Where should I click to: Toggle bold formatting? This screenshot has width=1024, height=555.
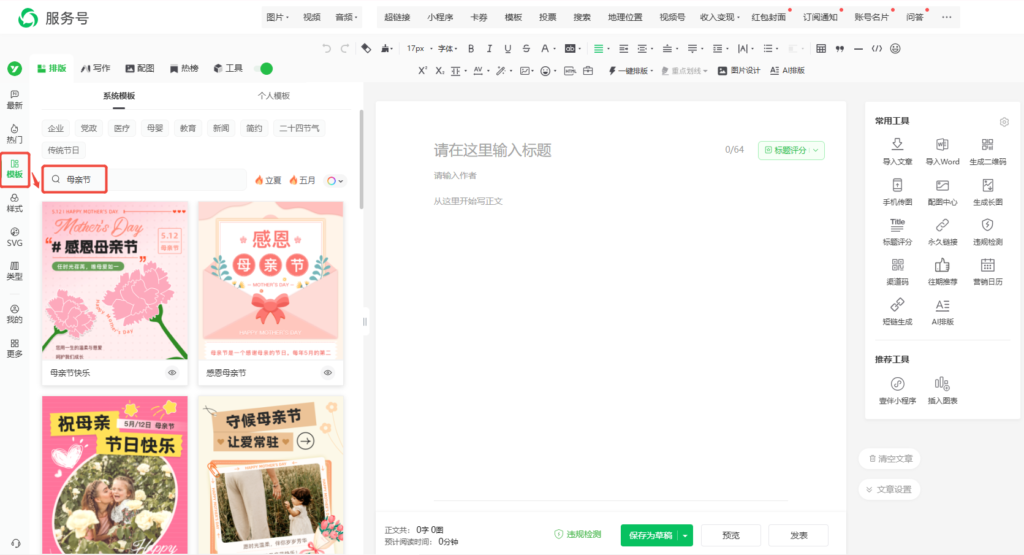(x=471, y=48)
